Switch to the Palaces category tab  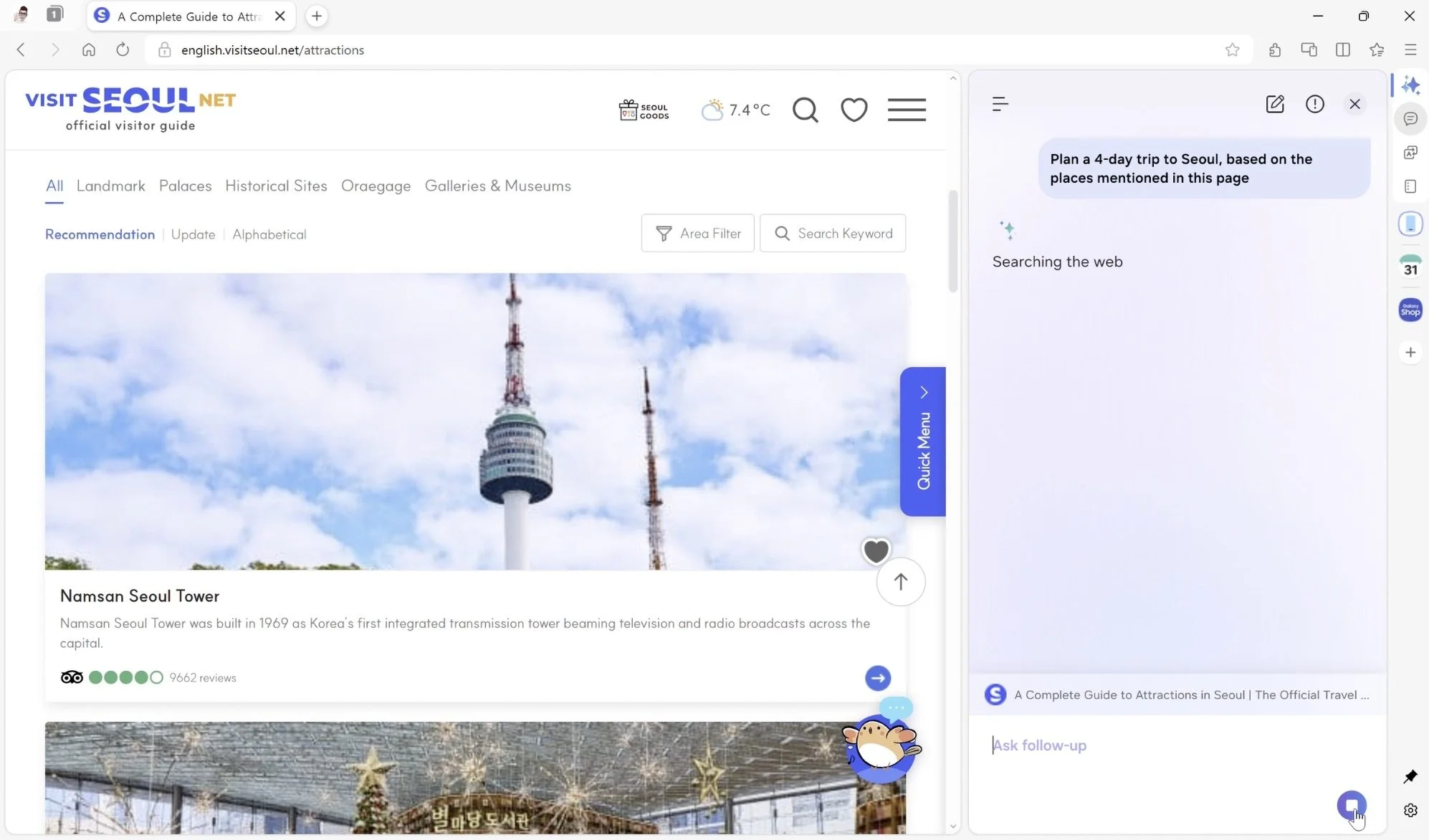coord(185,186)
